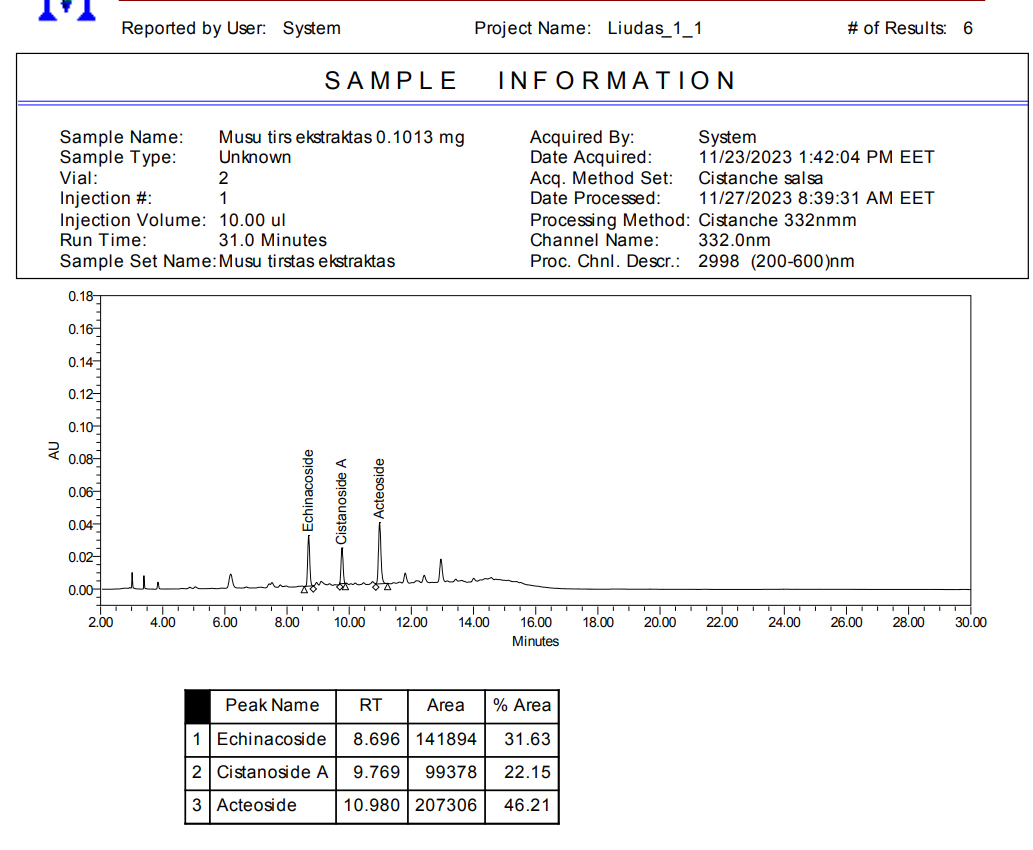Click the diamond marker after the Echinacoside peak
This screenshot has height=850, width=1033.
point(313,588)
